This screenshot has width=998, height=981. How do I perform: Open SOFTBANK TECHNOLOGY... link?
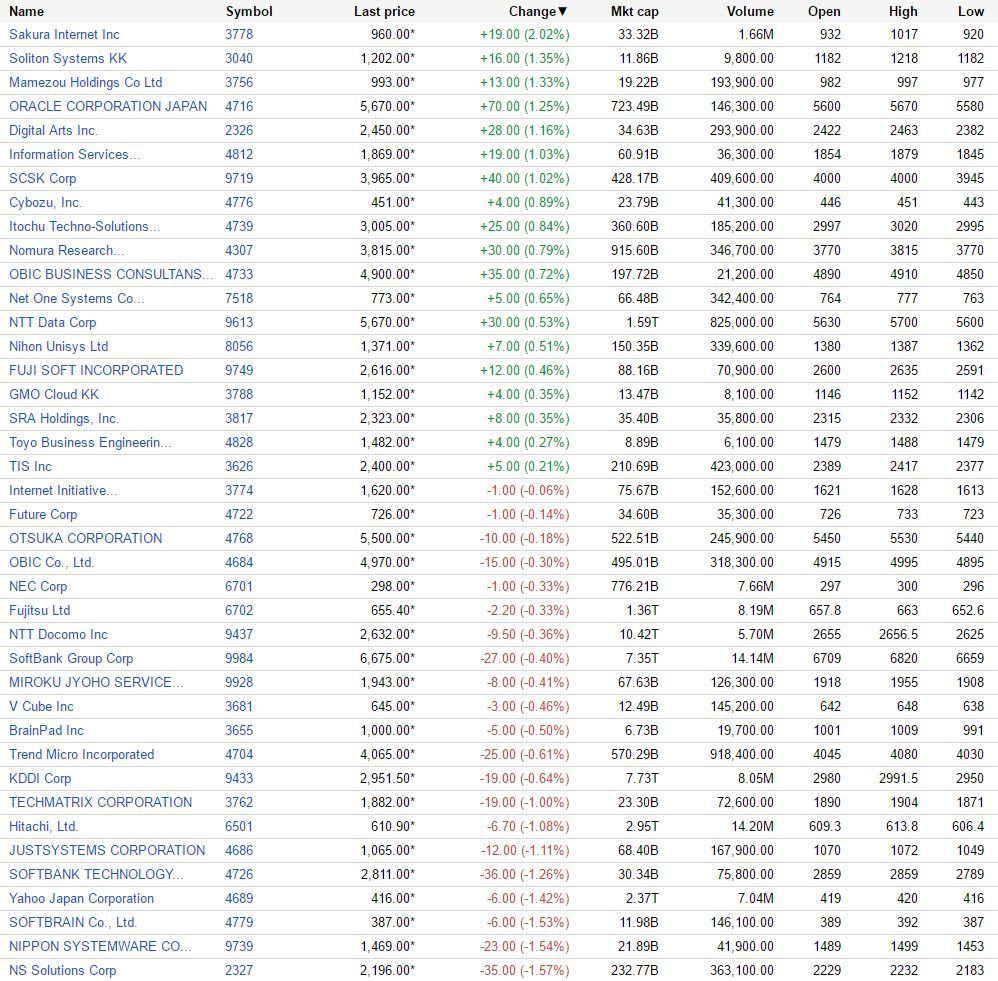(96, 875)
